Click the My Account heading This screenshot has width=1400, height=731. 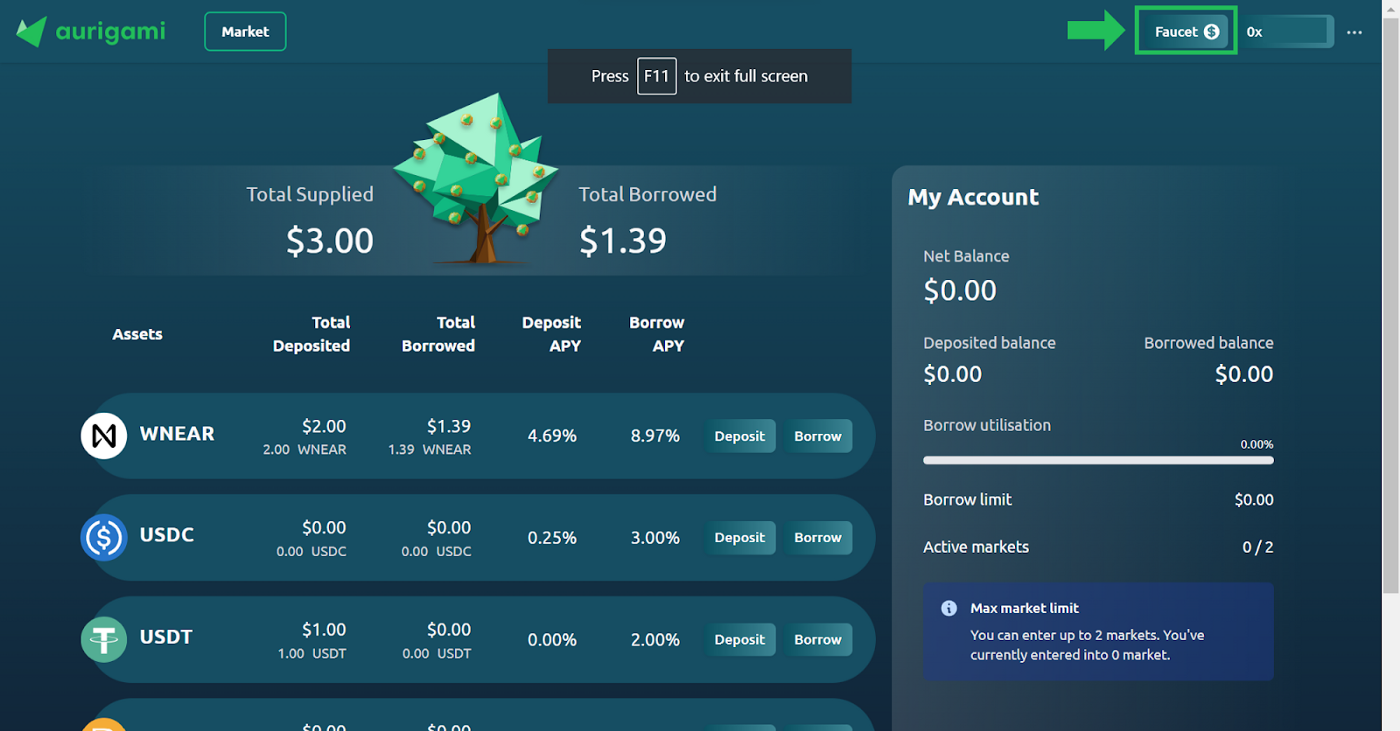coord(973,197)
